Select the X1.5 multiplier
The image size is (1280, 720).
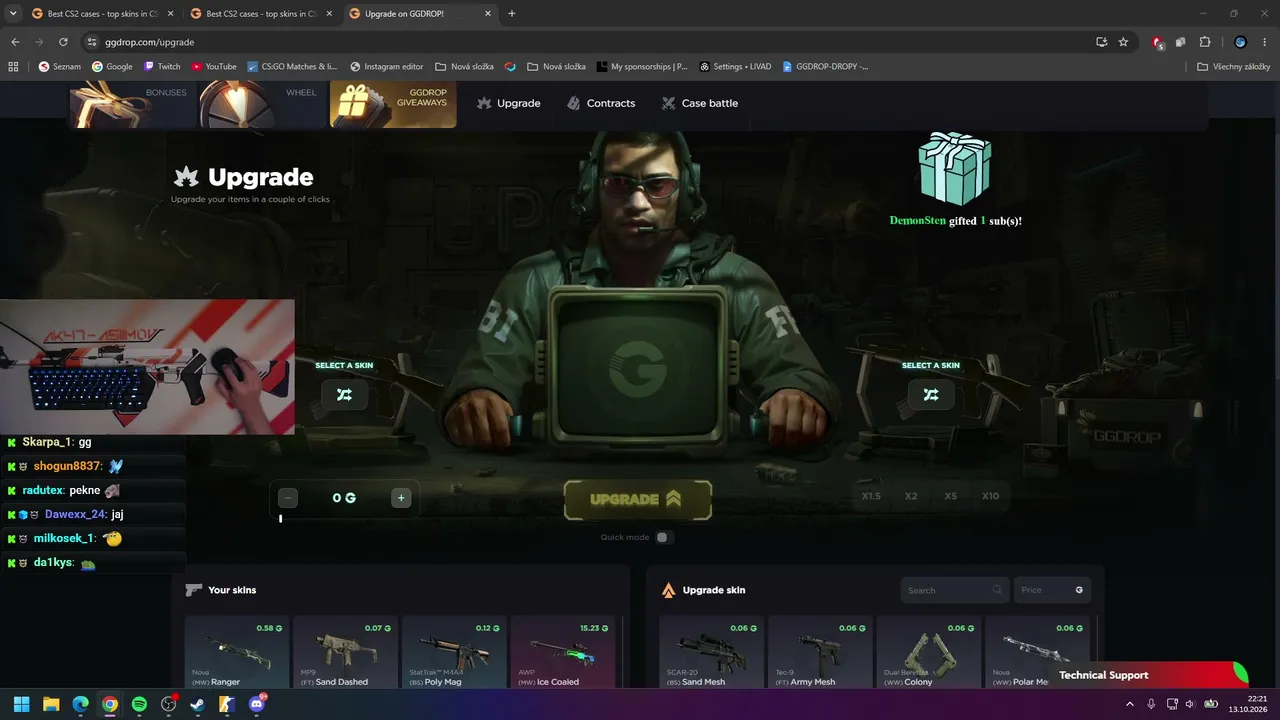pyautogui.click(x=871, y=496)
